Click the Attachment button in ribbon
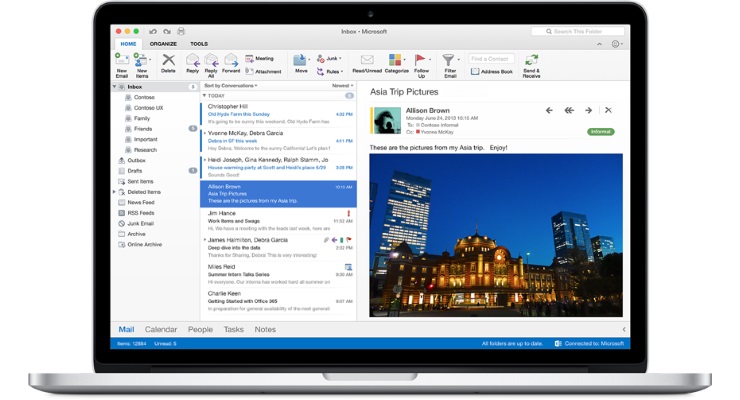Viewport: 740px width, 400px height. coord(263,72)
